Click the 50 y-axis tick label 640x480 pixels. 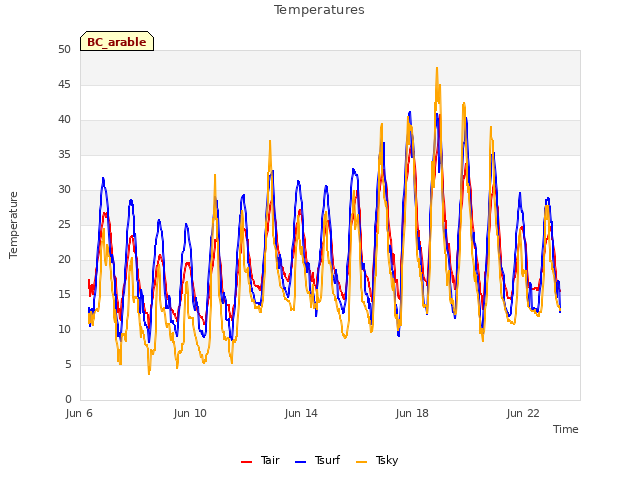(64, 49)
